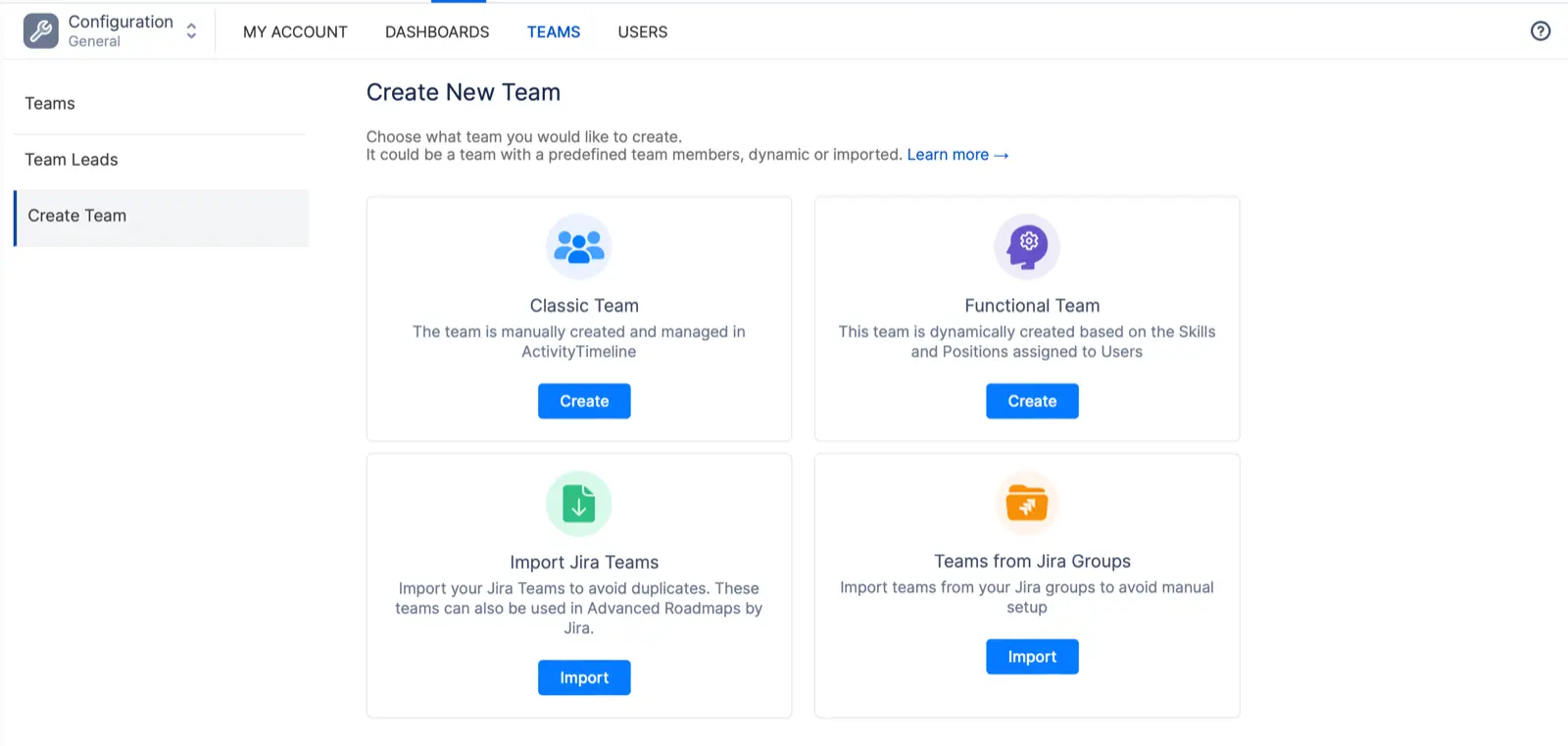Select Create Team in the sidebar

[x=77, y=216]
